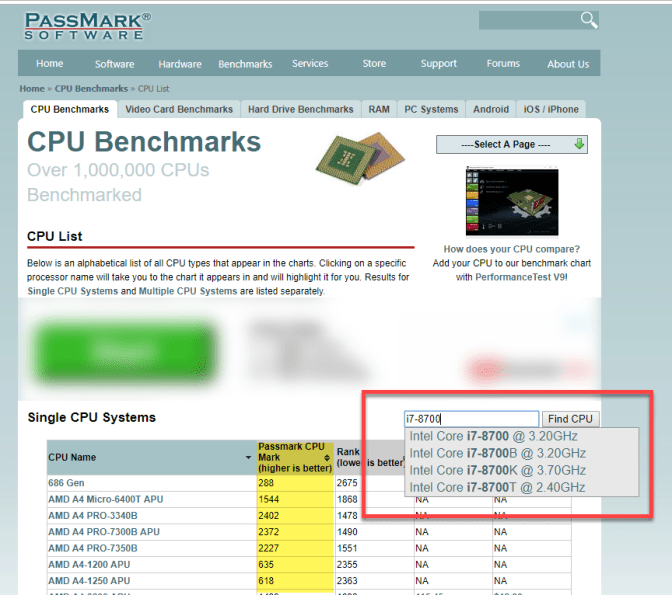Open PerformanceTest V9 link
This screenshot has height=595, width=672.
521,277
